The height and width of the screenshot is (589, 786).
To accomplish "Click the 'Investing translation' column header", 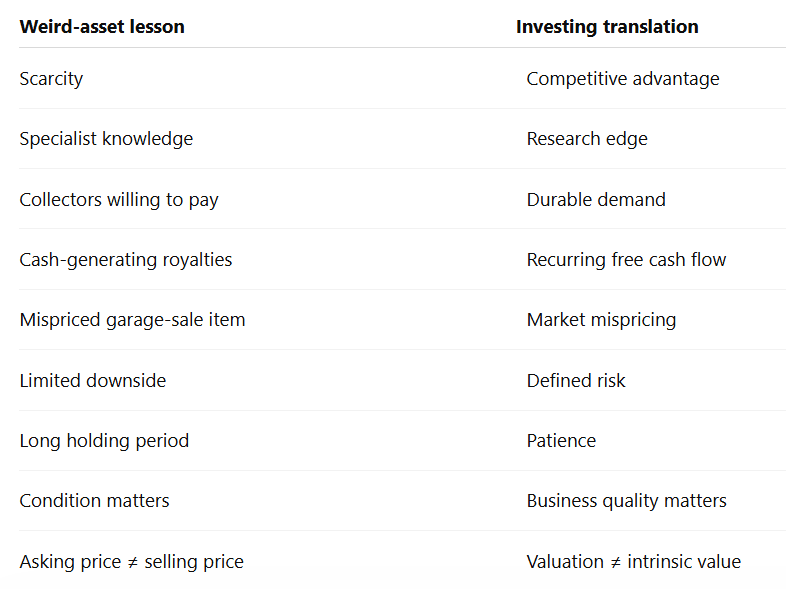I will 607,27.
